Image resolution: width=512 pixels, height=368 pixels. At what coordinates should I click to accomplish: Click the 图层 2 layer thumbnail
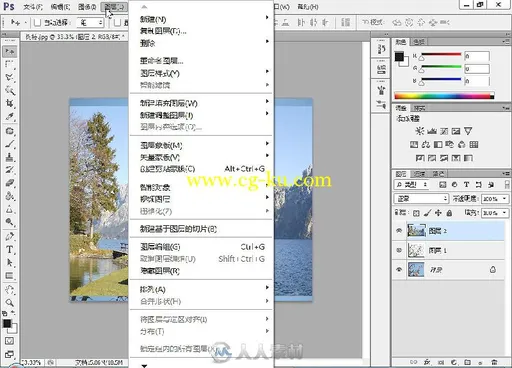click(x=416, y=231)
